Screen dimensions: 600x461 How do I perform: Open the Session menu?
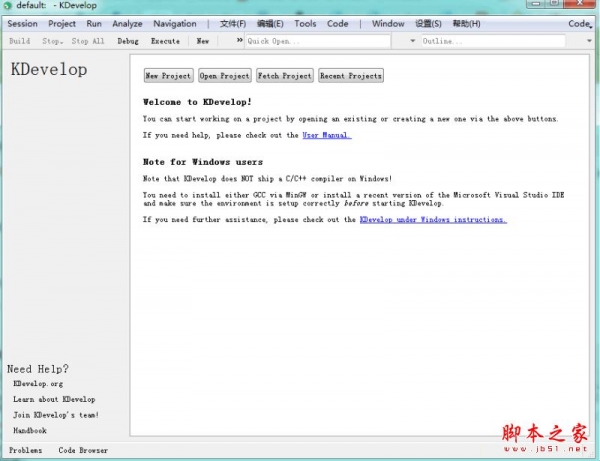tap(22, 24)
